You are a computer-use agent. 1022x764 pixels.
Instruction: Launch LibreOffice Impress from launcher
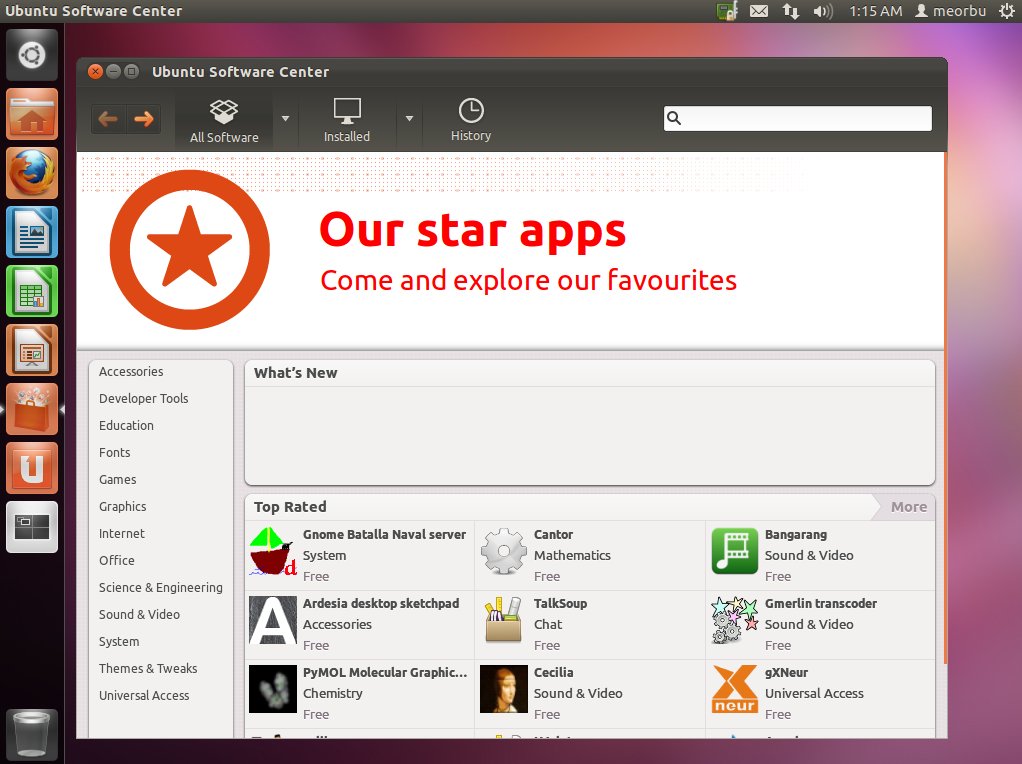32,350
